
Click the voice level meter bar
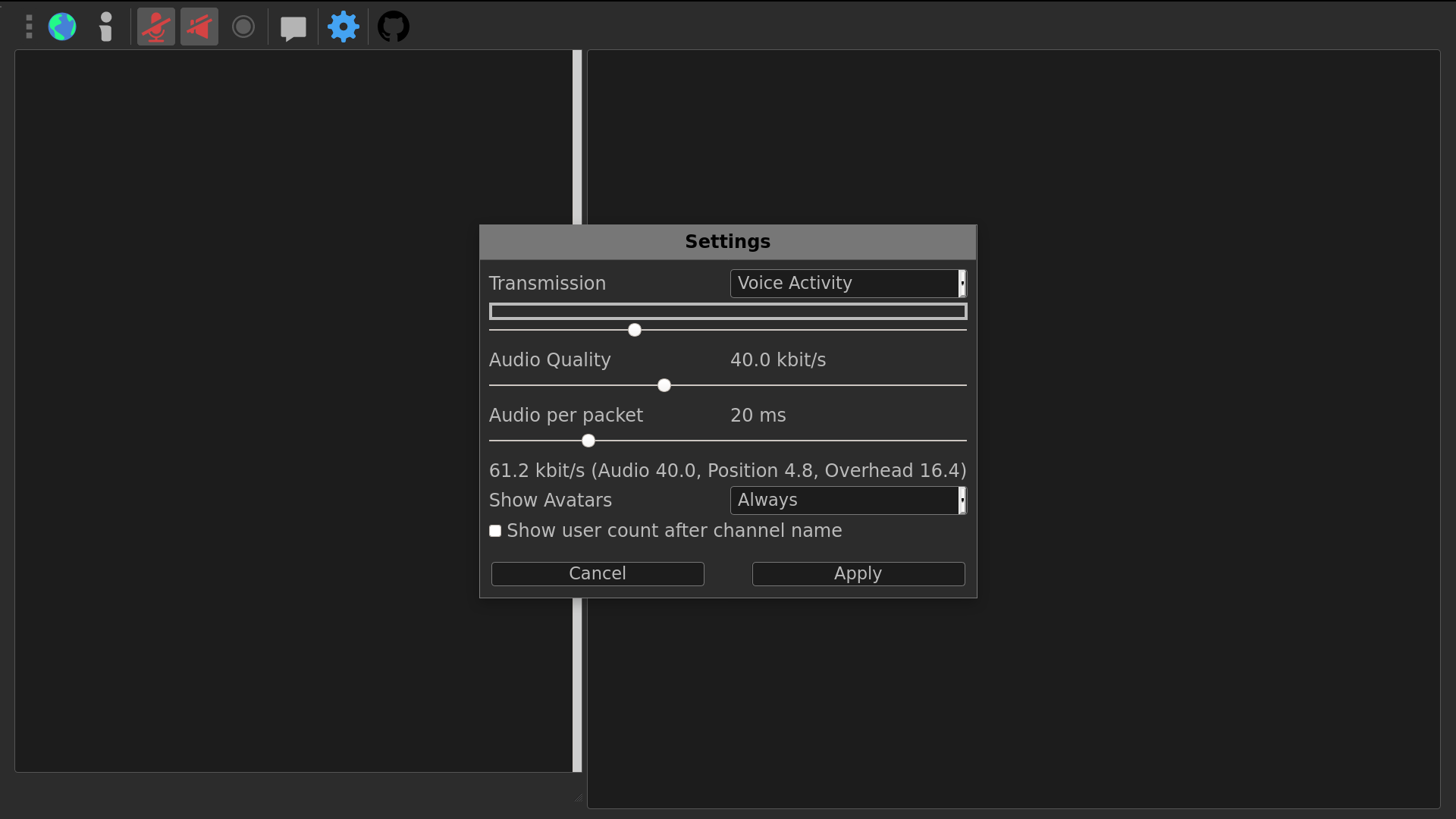pos(728,312)
